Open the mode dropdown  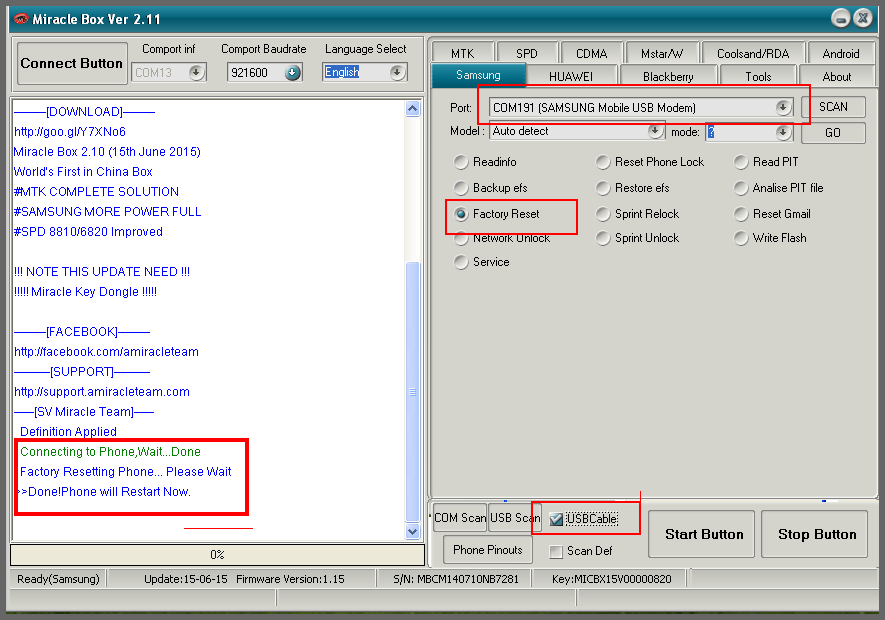(783, 132)
